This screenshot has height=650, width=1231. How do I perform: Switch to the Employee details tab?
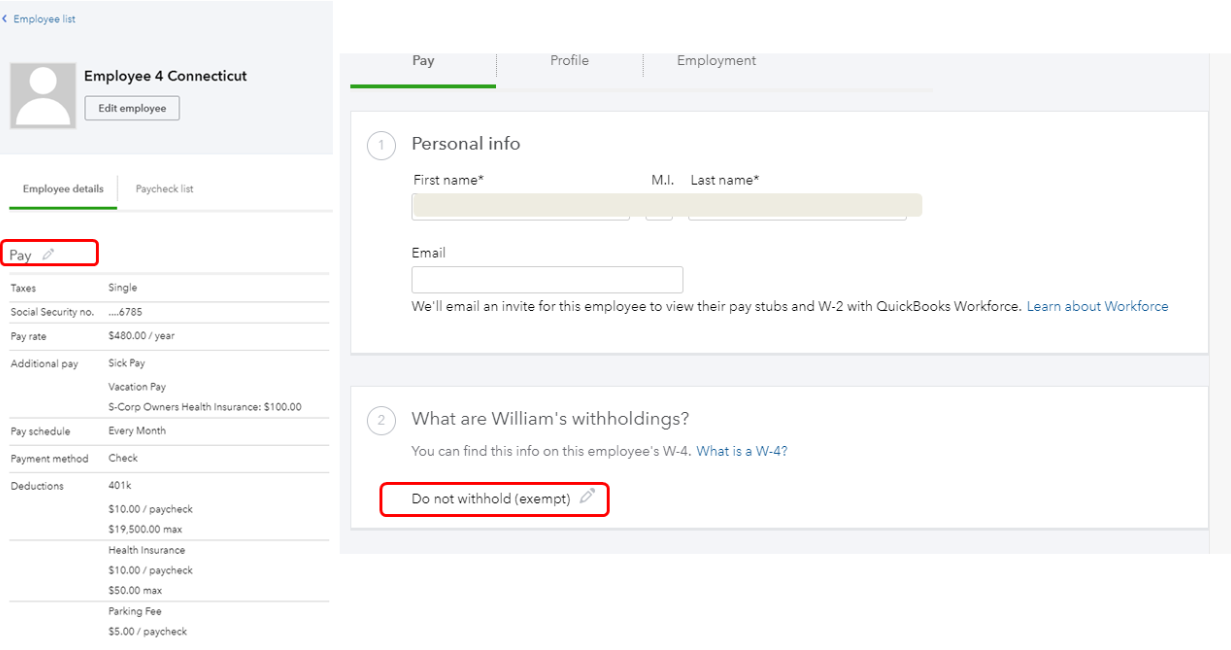[63, 189]
